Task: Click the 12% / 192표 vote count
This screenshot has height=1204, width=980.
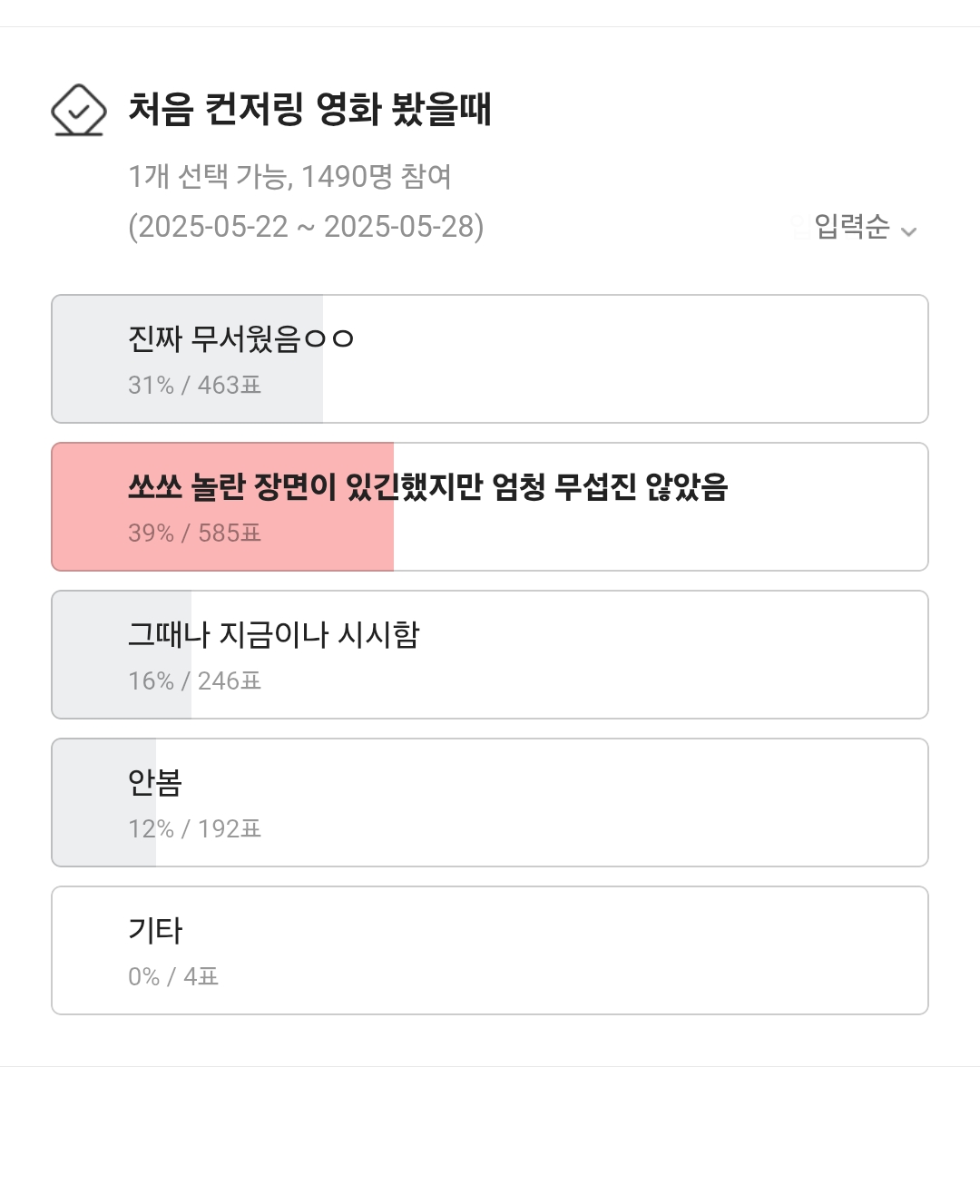Action: coord(194,829)
